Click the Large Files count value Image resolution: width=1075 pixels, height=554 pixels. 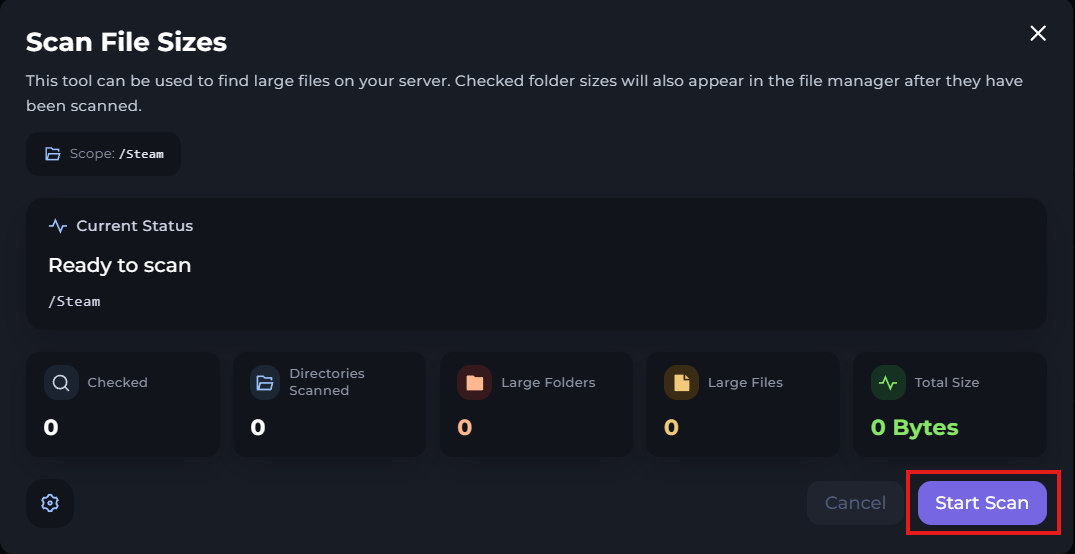tap(671, 428)
